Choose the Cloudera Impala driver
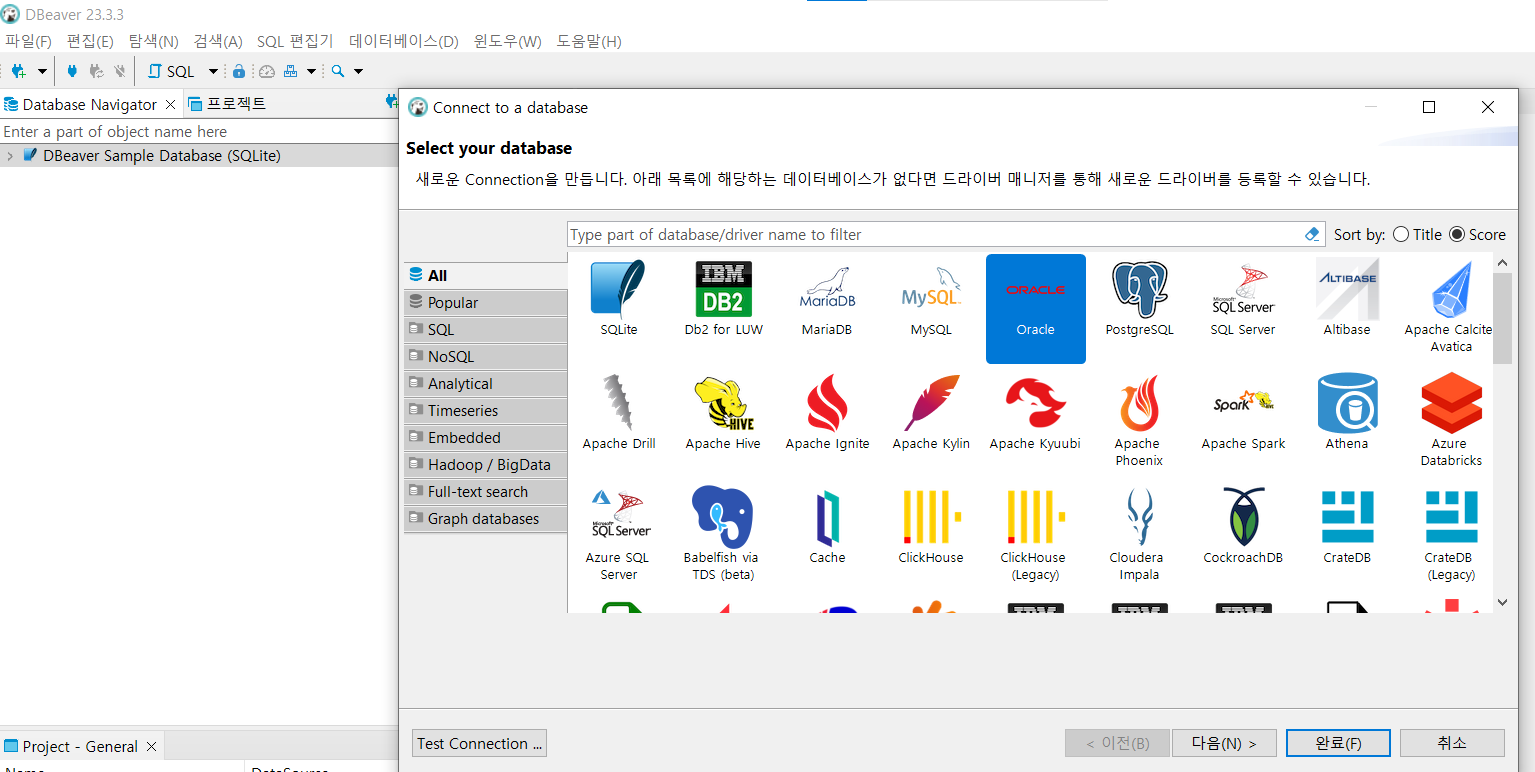This screenshot has height=772, width=1535. click(x=1139, y=535)
